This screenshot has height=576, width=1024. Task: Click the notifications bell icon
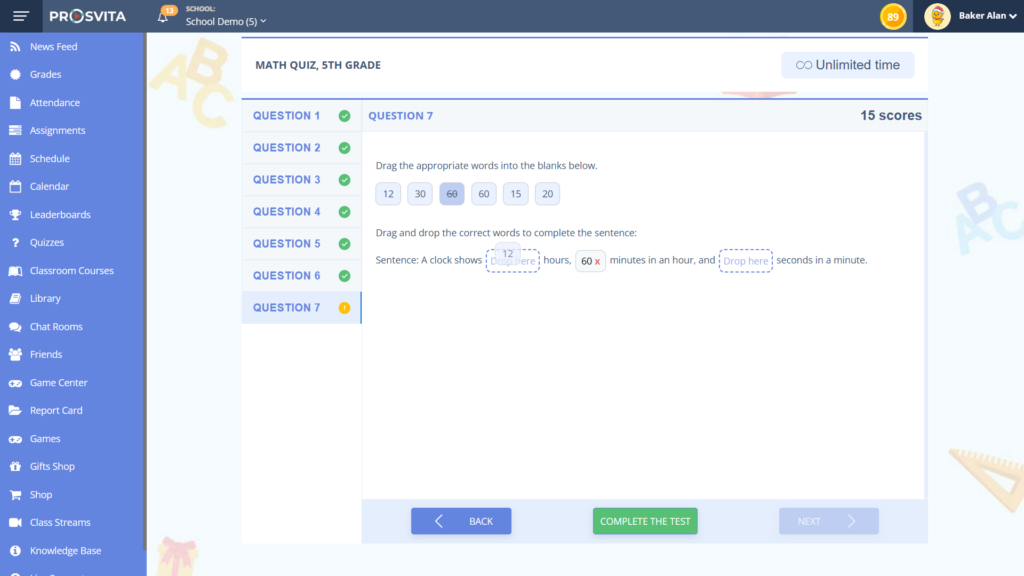tap(163, 17)
